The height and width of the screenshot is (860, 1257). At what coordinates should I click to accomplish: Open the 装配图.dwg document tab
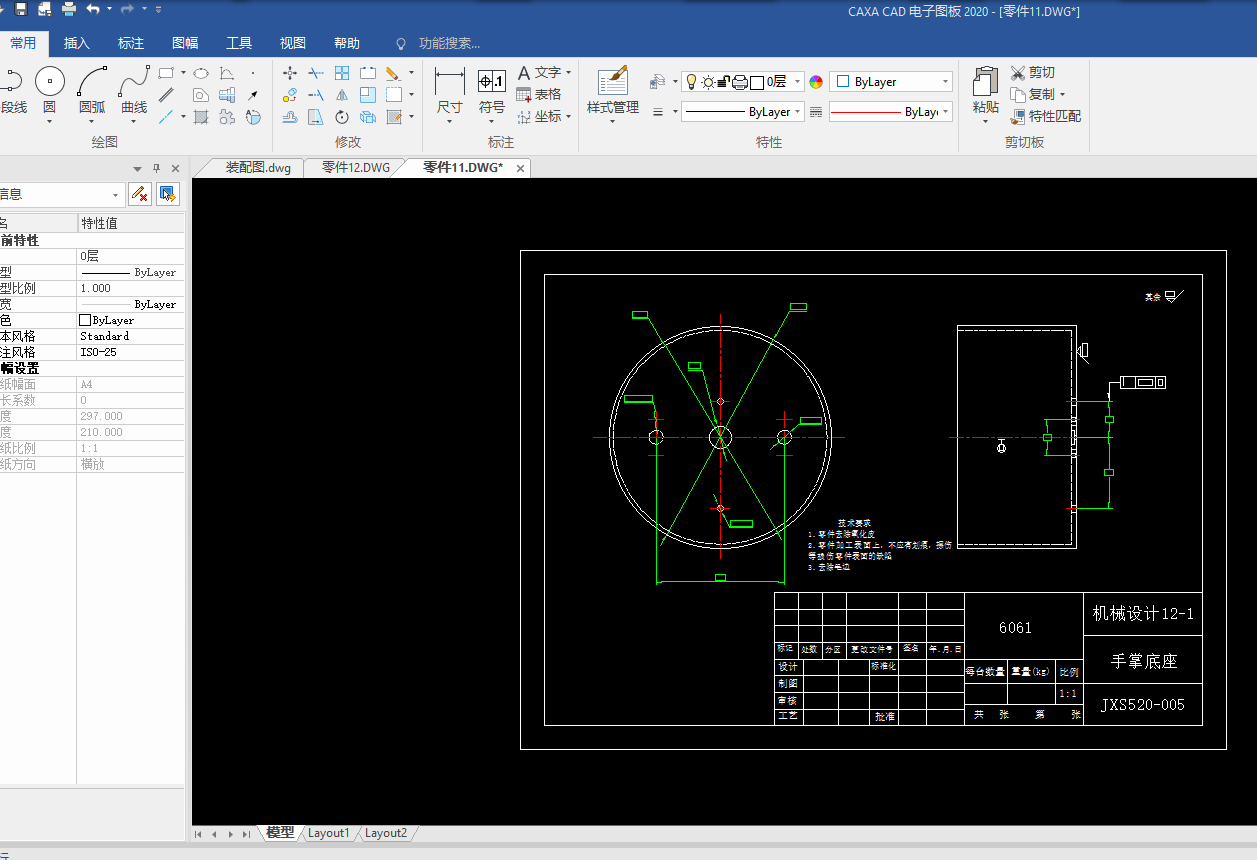point(258,168)
